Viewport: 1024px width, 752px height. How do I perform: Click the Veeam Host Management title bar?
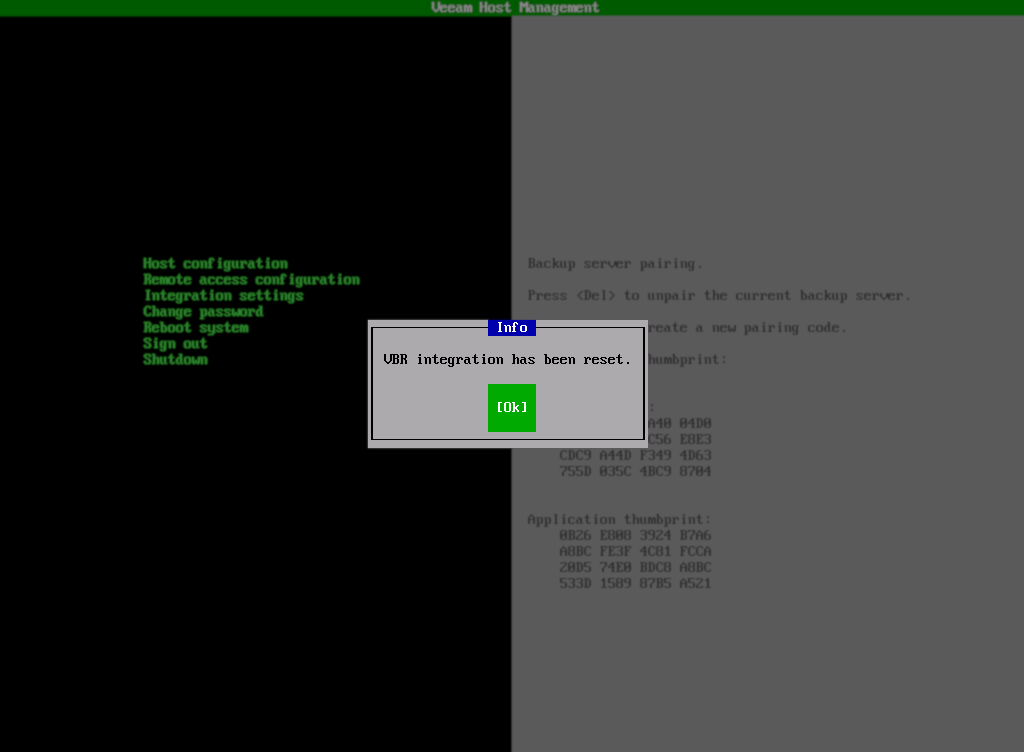512,7
